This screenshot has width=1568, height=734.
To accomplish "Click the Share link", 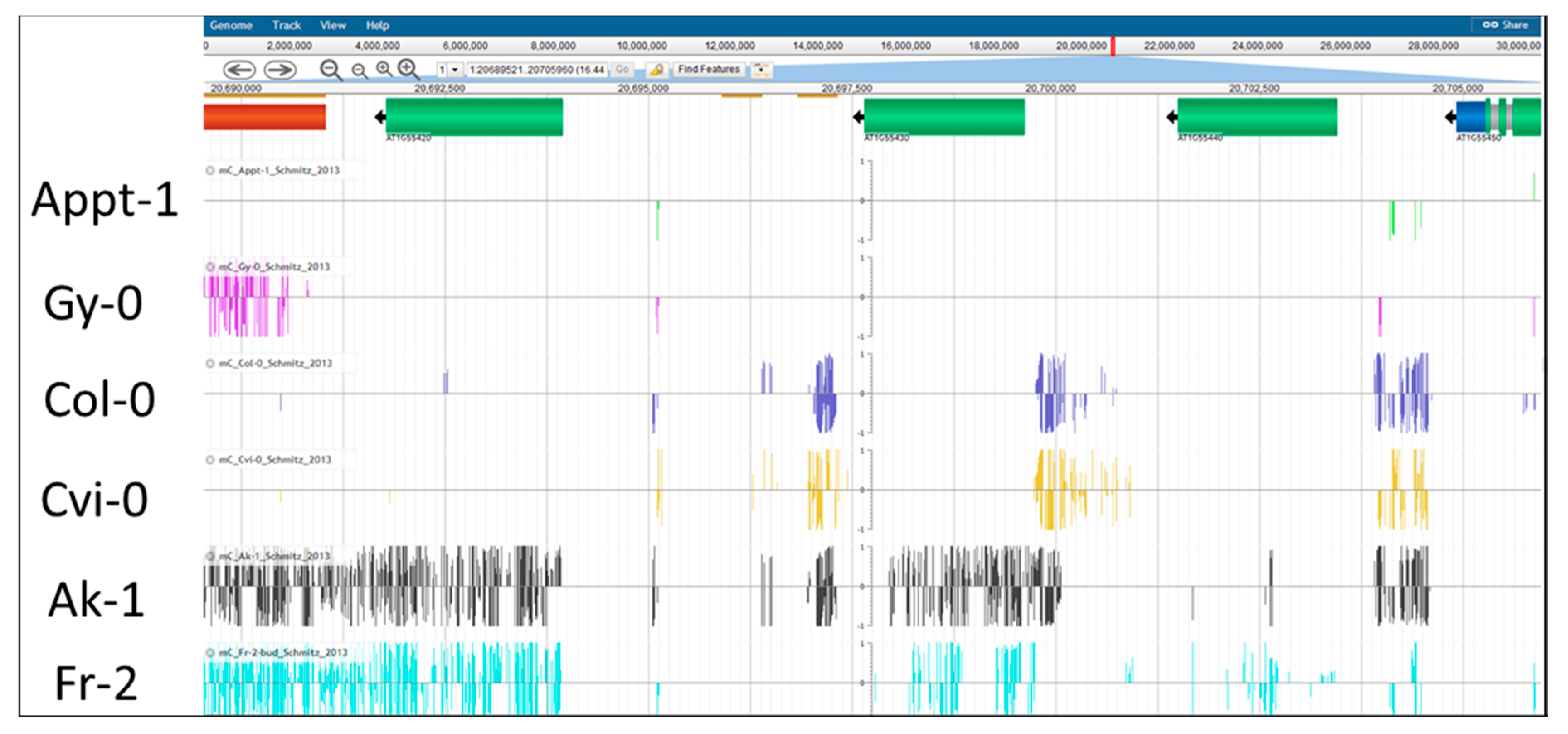I will [1505, 25].
